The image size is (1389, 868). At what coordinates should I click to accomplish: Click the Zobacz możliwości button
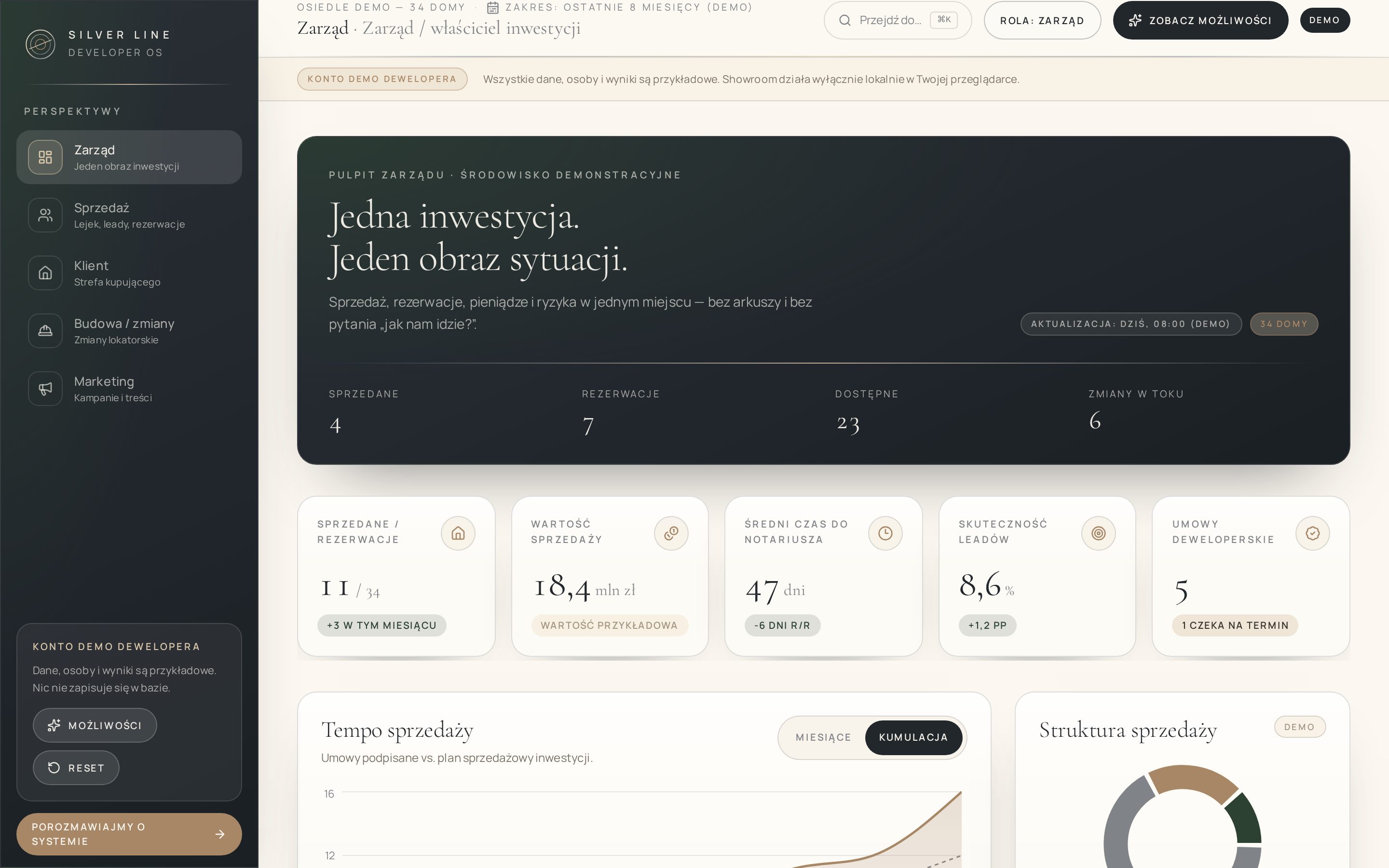coord(1201,21)
